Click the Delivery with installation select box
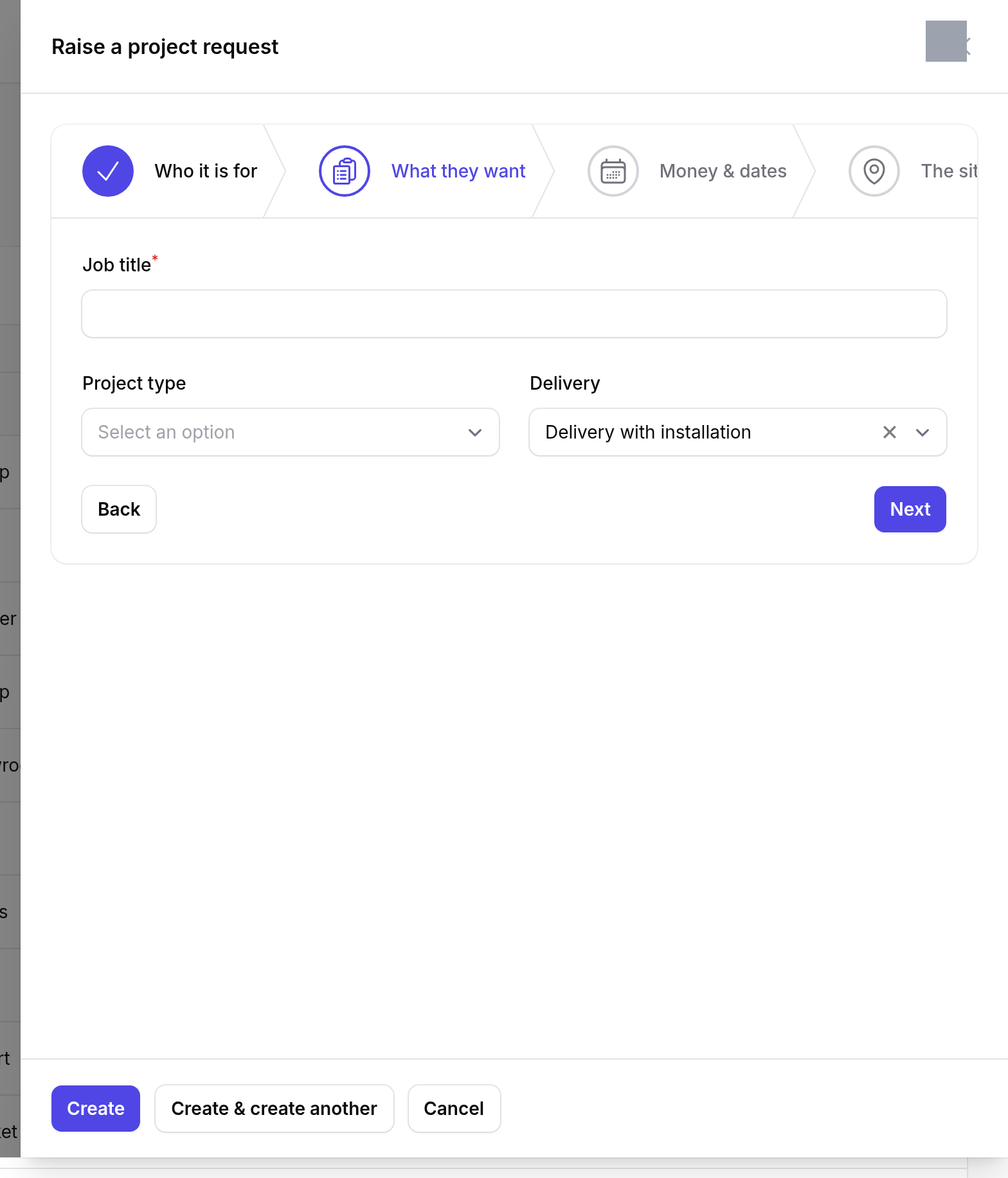 738,432
